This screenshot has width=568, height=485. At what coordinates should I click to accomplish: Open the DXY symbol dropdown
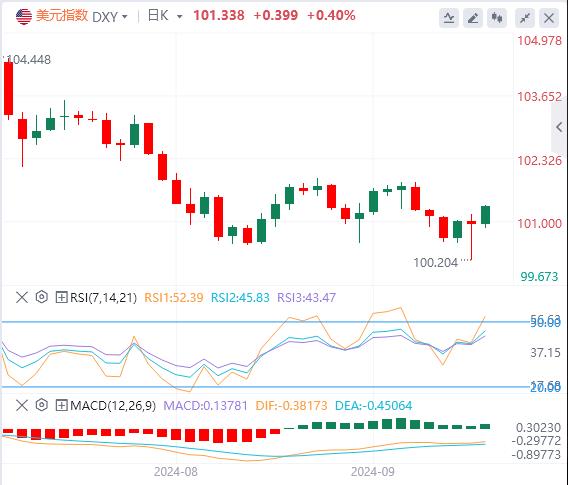(x=110, y=17)
